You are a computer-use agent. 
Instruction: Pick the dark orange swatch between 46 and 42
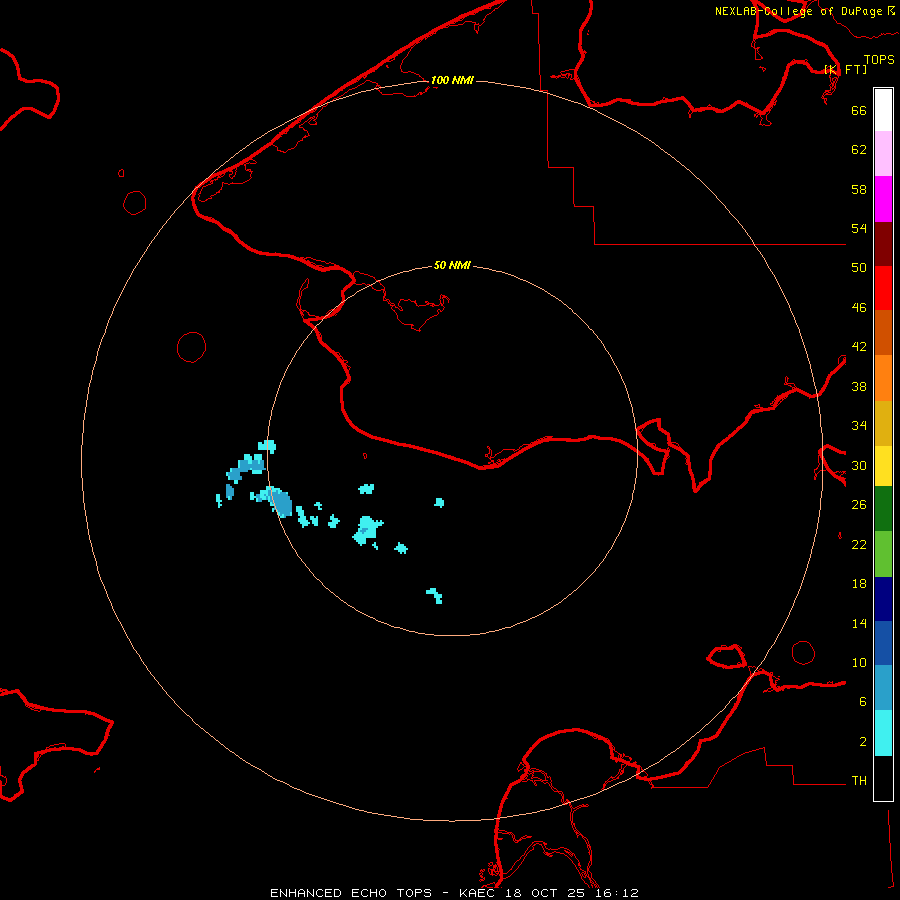point(883,332)
